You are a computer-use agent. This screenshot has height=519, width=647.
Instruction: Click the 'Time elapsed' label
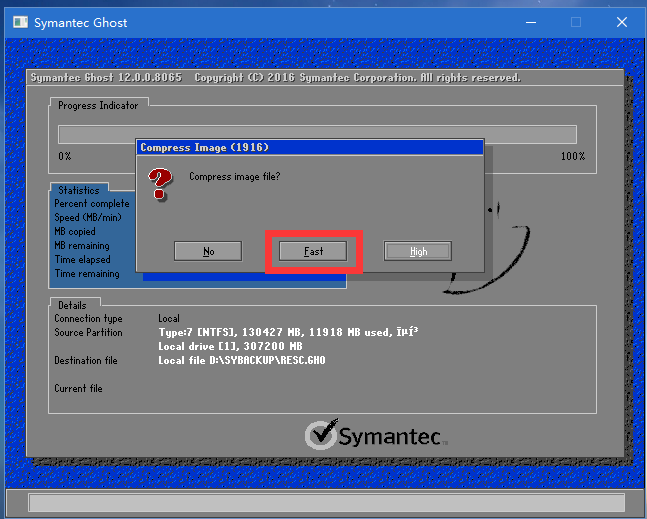tap(83, 260)
